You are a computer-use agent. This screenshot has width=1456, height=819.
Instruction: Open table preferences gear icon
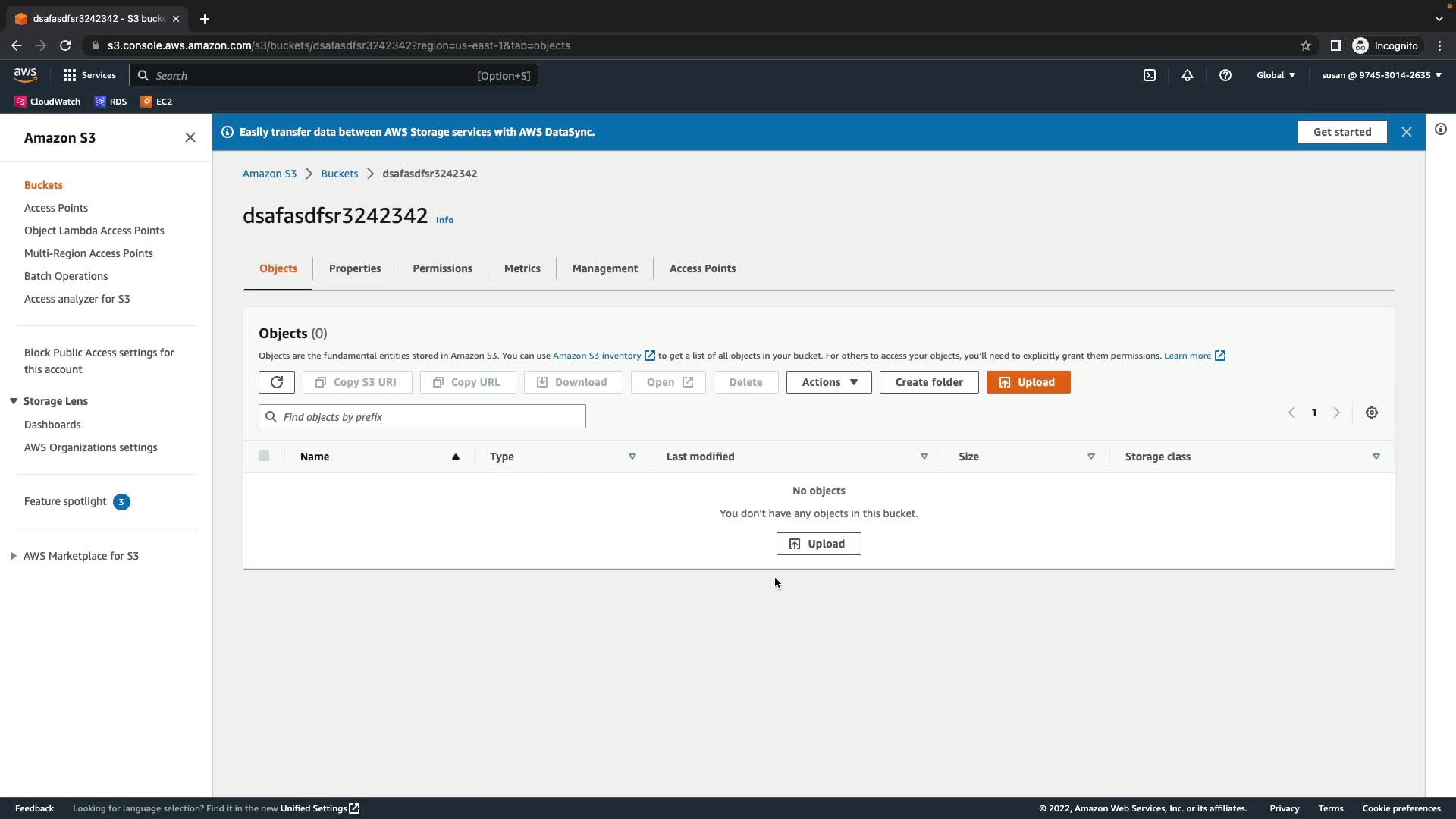click(x=1371, y=413)
